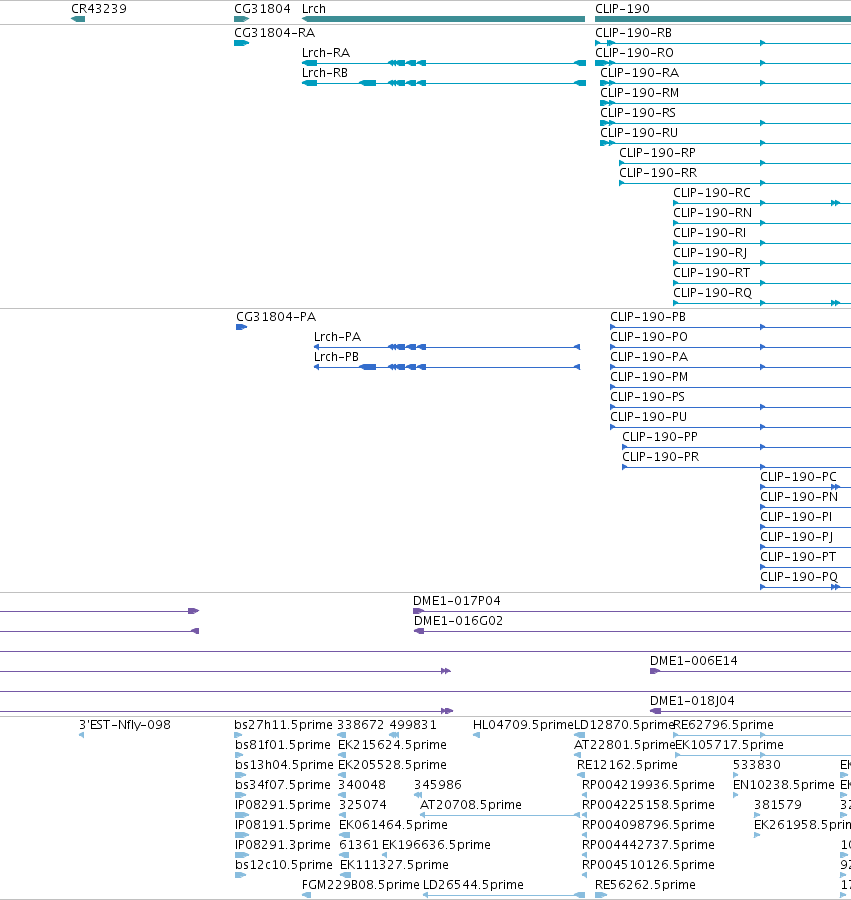Choose transcript CLIP-190-RT
Viewport: 851px width, 900px height.
click(712, 274)
